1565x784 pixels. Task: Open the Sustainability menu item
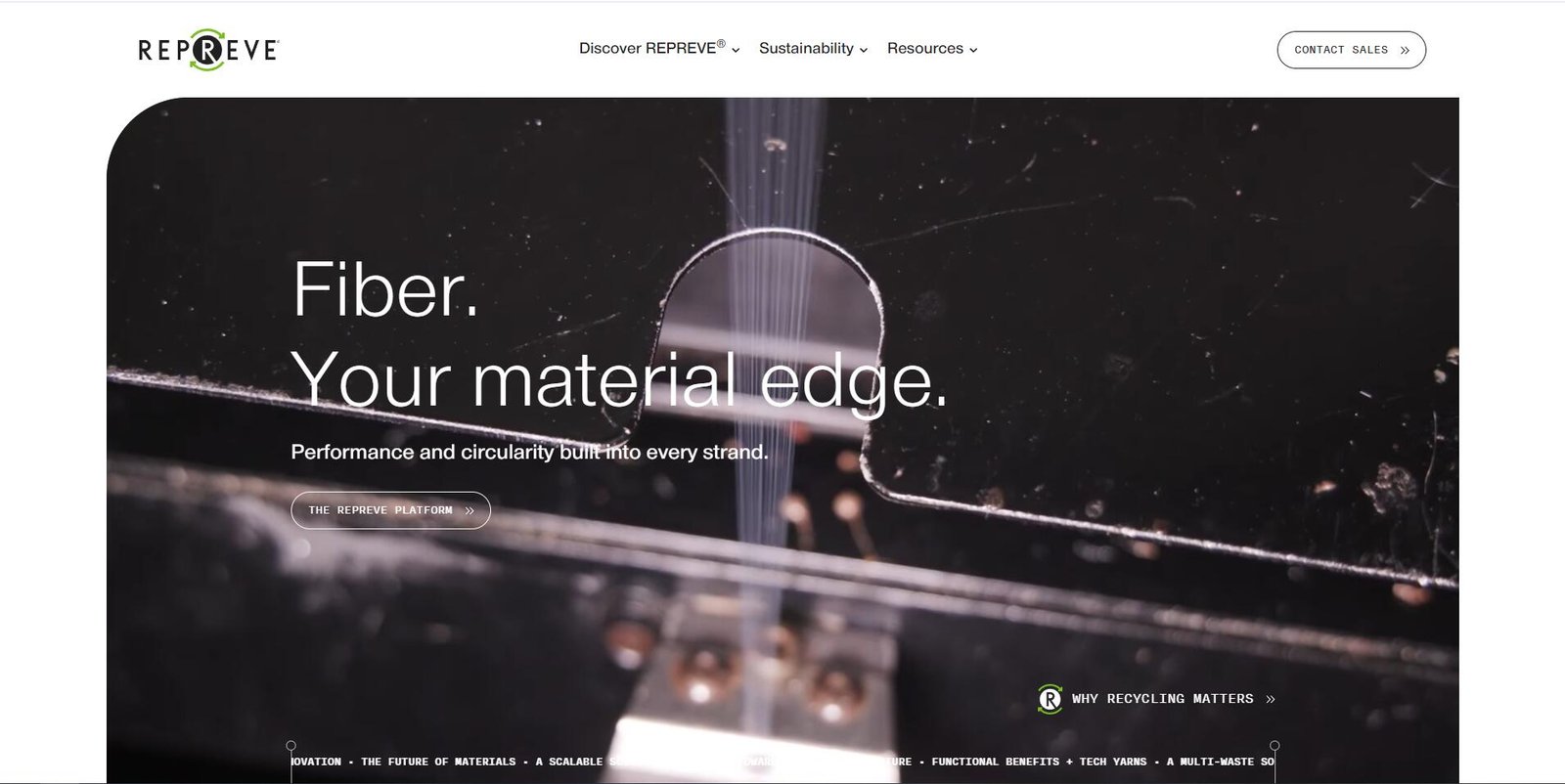pyautogui.click(x=814, y=48)
